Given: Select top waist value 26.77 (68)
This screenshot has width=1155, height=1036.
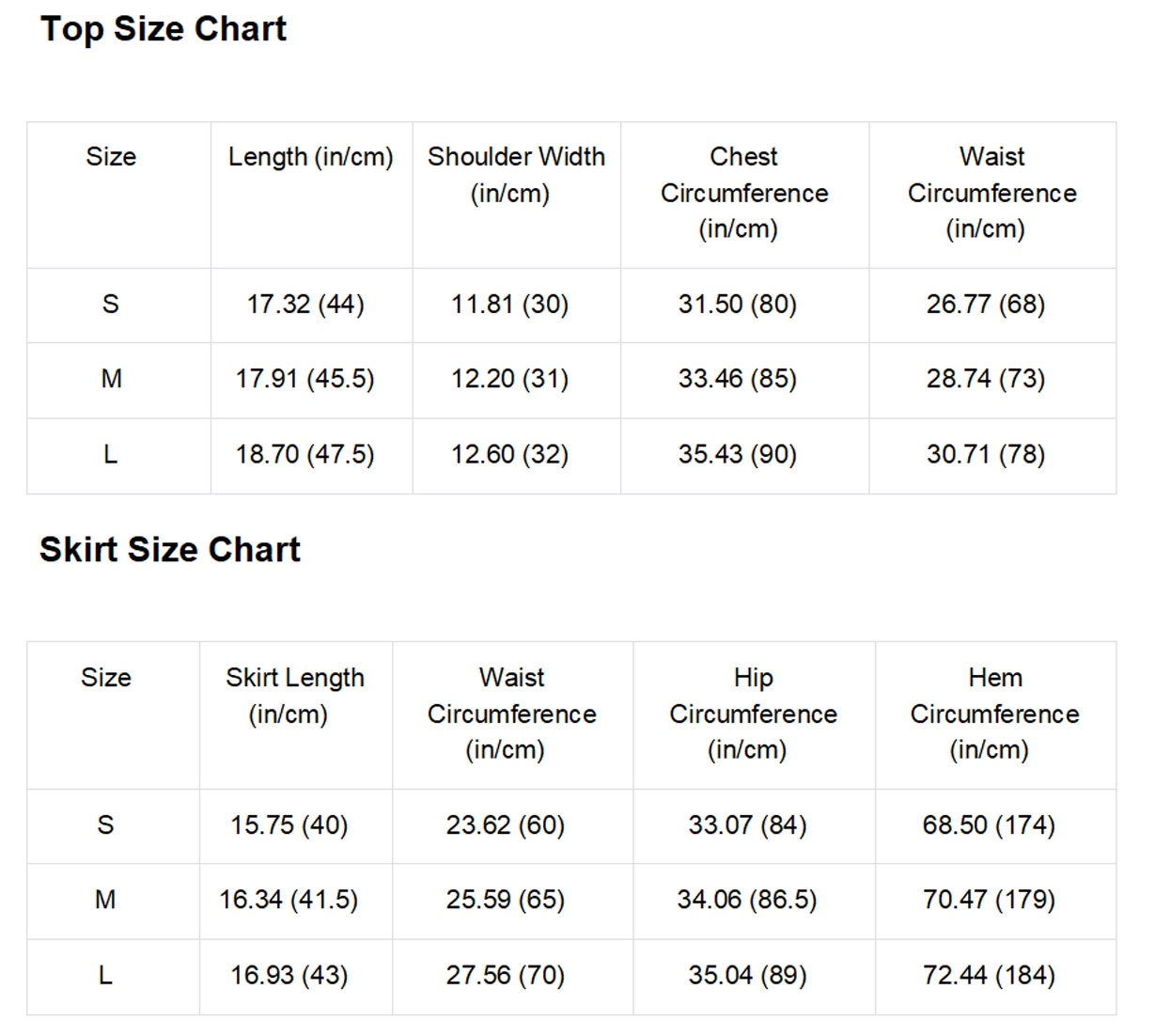Looking at the screenshot, I should point(986,305).
